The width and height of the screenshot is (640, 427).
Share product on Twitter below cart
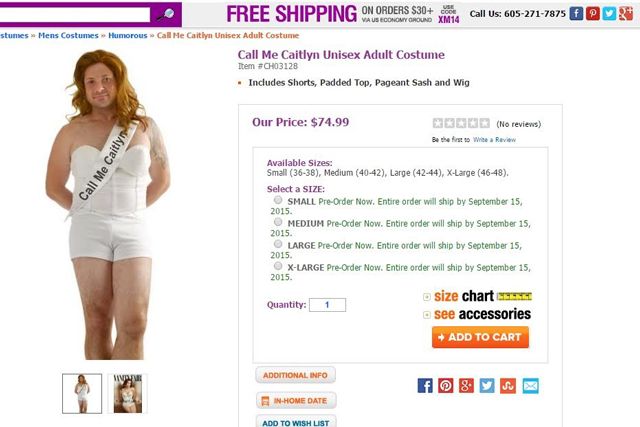click(487, 385)
